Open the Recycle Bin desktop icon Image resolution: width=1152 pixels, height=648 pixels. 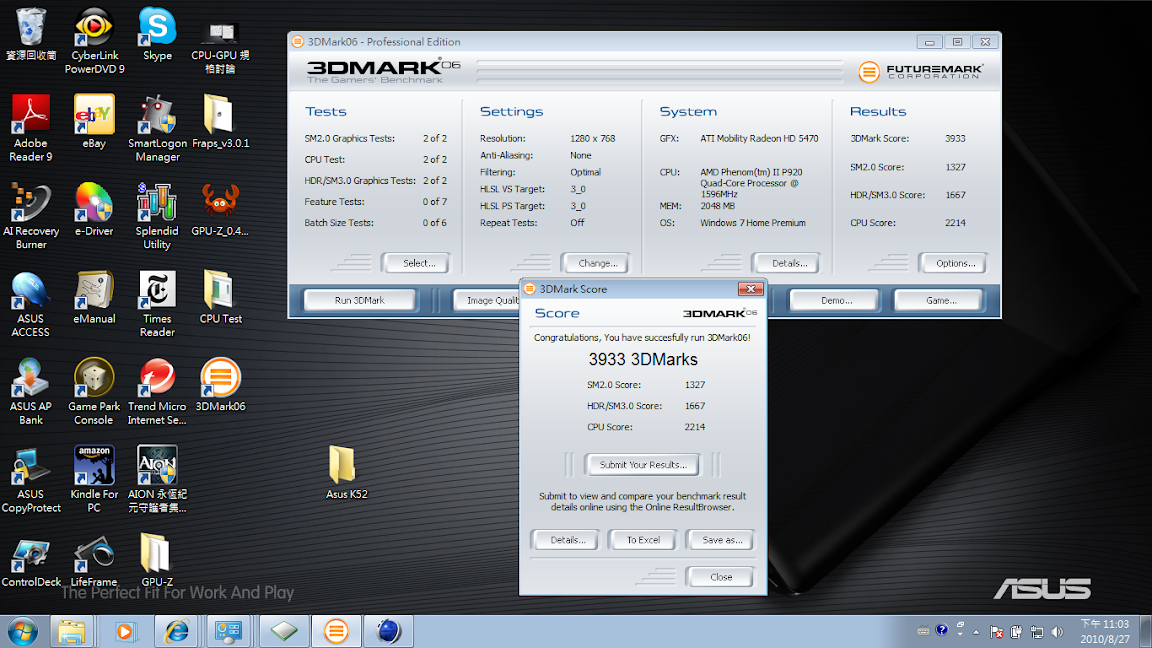pyautogui.click(x=31, y=34)
